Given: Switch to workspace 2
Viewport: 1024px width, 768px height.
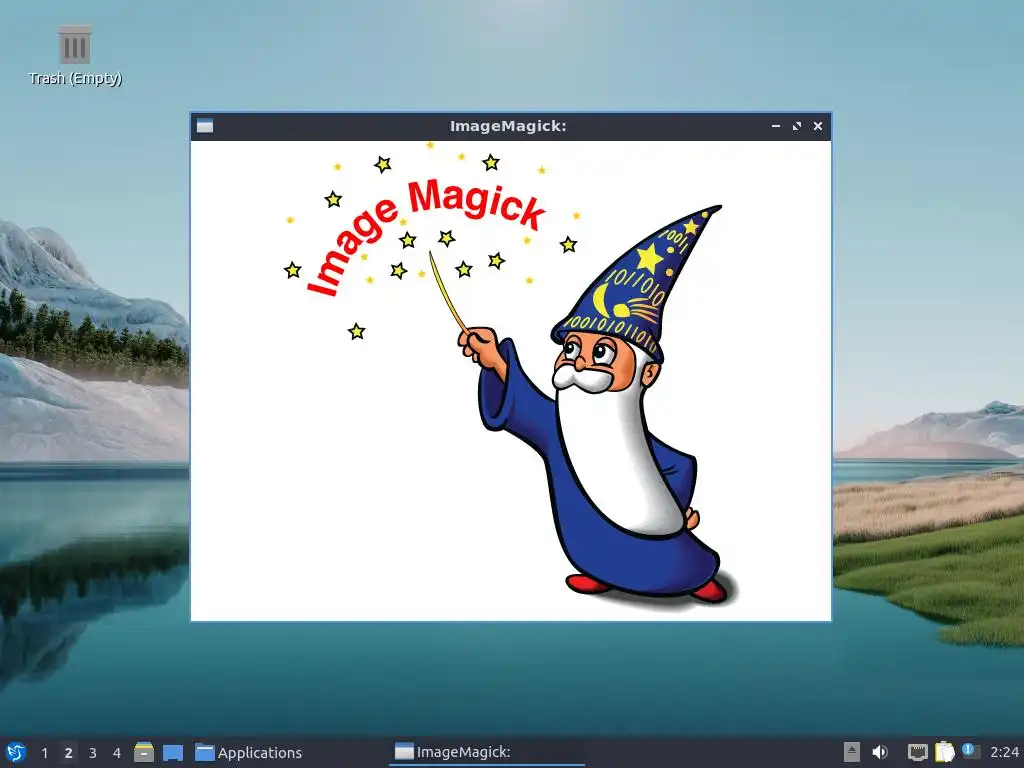Looking at the screenshot, I should tap(69, 753).
